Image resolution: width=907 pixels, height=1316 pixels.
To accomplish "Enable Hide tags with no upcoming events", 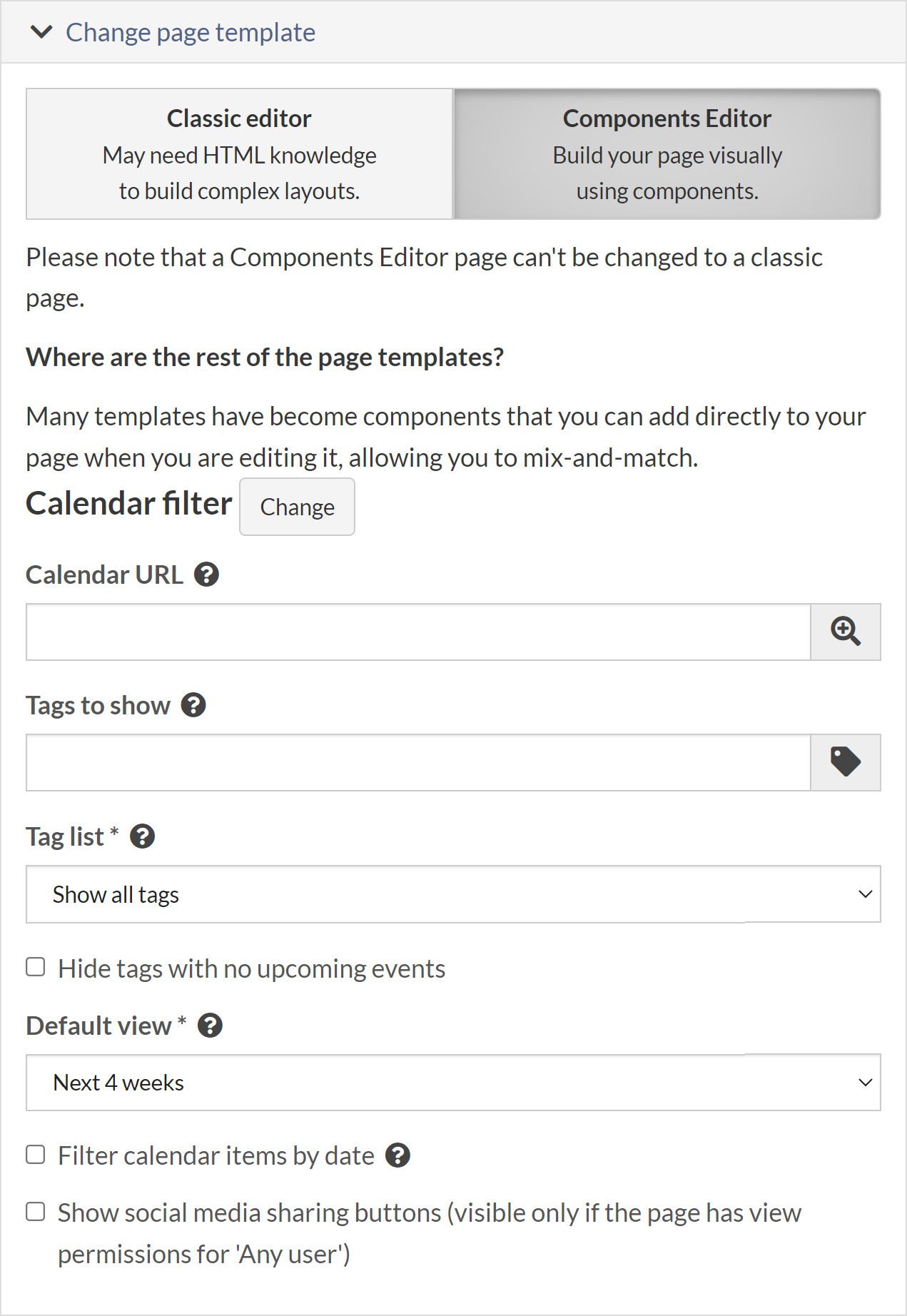I will click(x=35, y=966).
